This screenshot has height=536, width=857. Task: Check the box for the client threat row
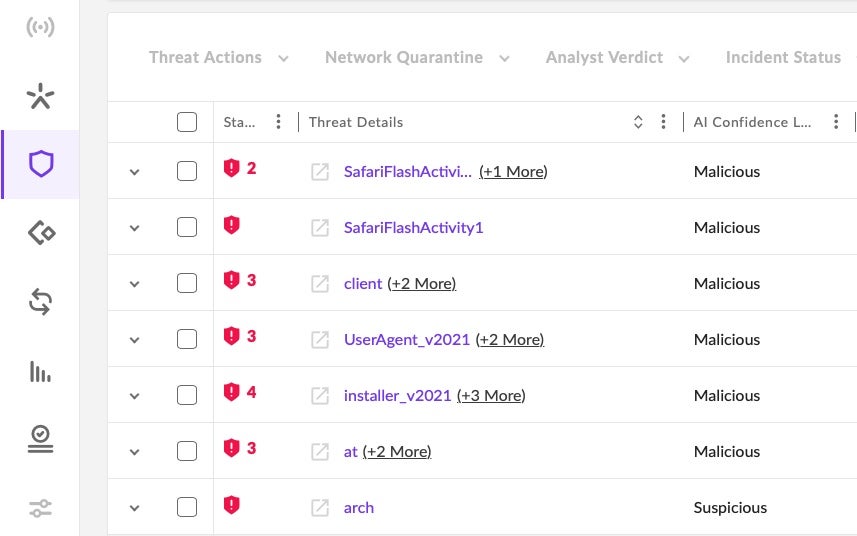(187, 284)
